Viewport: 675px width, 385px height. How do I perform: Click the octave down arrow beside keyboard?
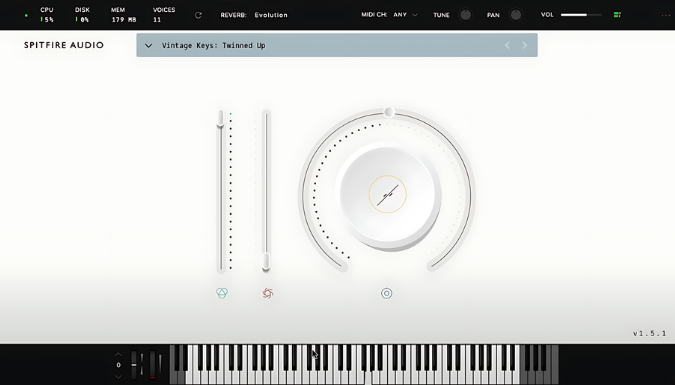118,376
